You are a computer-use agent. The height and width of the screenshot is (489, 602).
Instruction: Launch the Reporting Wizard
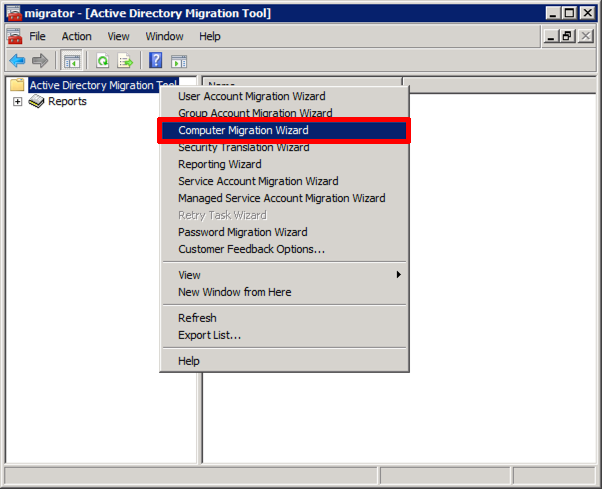284,164
